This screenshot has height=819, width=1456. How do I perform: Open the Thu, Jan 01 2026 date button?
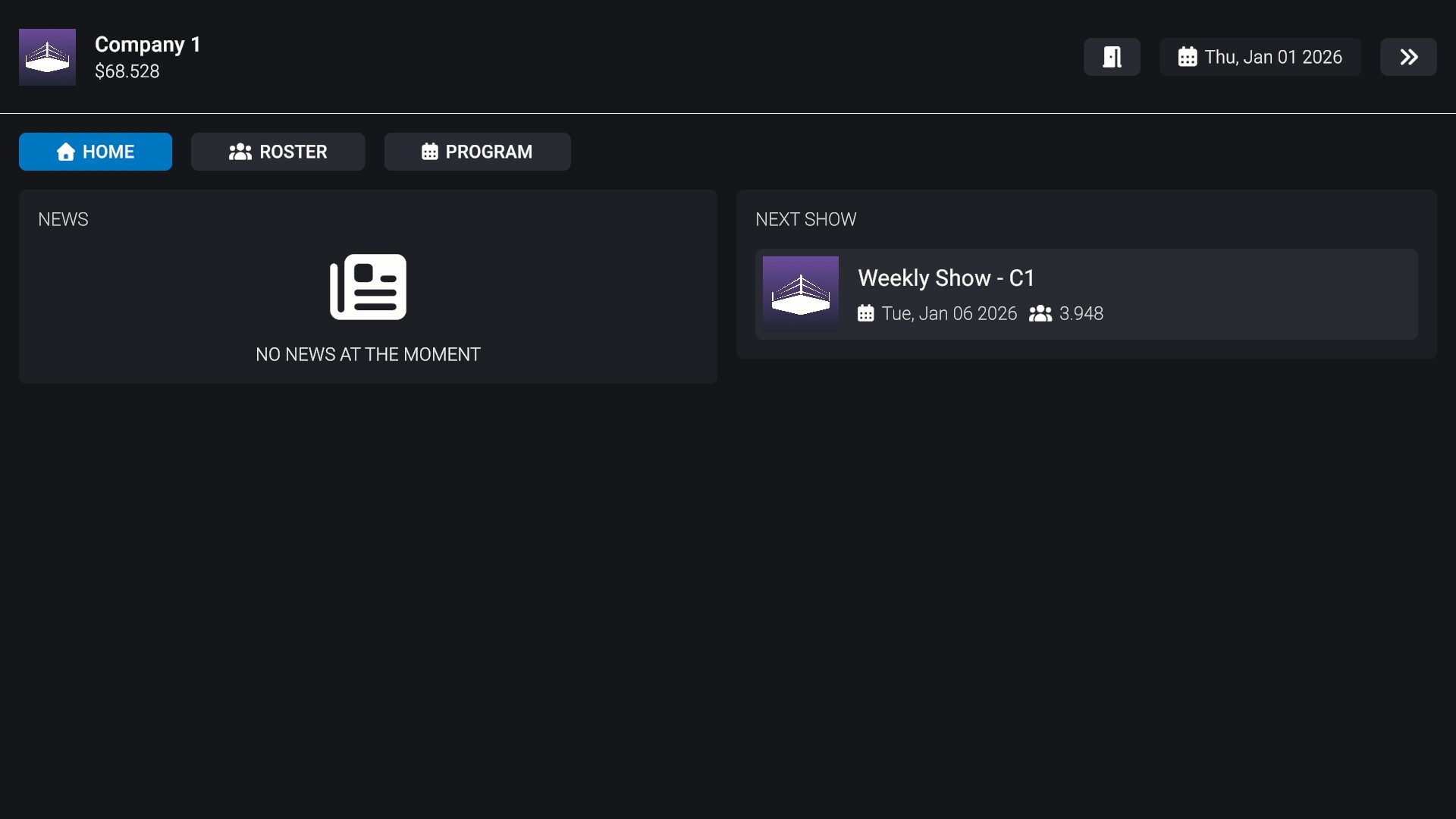[x=1260, y=56]
